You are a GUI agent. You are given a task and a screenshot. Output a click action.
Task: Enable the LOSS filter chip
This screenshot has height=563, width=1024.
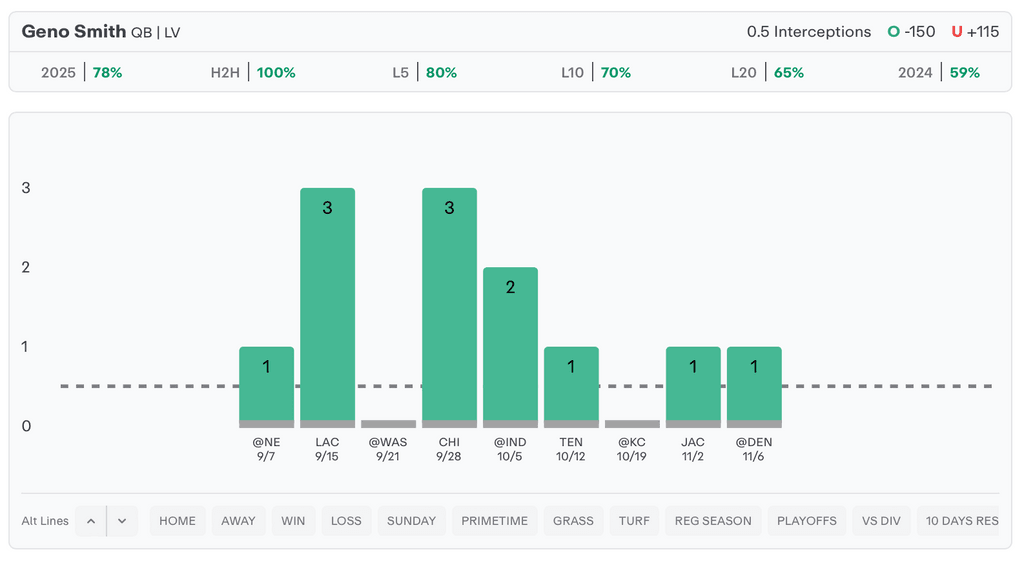coord(346,521)
